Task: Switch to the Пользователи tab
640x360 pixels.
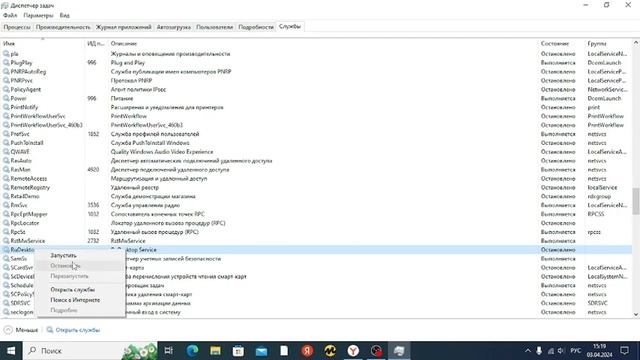Action: click(215, 27)
